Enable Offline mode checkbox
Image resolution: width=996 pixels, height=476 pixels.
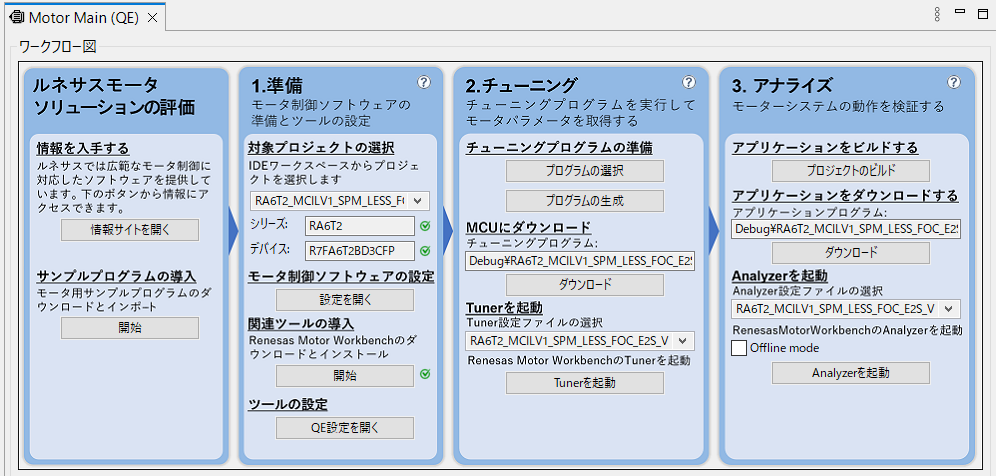[739, 348]
